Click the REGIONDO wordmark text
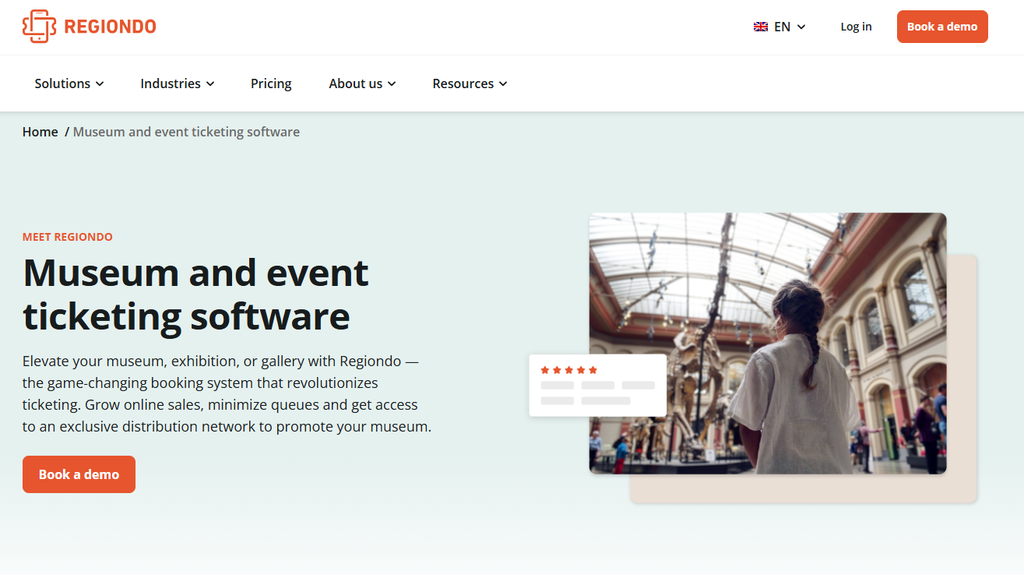Image resolution: width=1024 pixels, height=575 pixels. [x=110, y=27]
